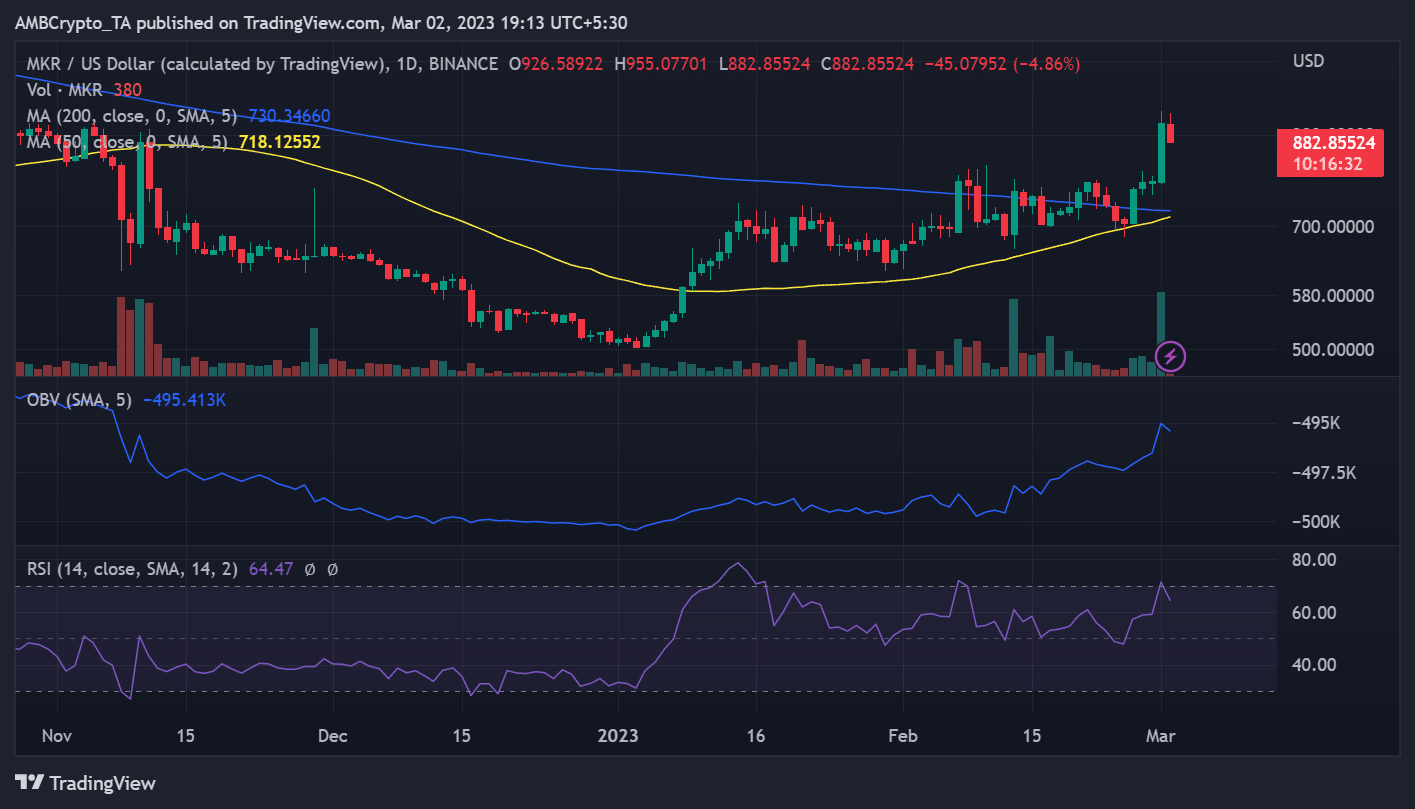The height and width of the screenshot is (809, 1415).
Task: Click the OBV (SMA, 5) indicator label
Action: (79, 400)
